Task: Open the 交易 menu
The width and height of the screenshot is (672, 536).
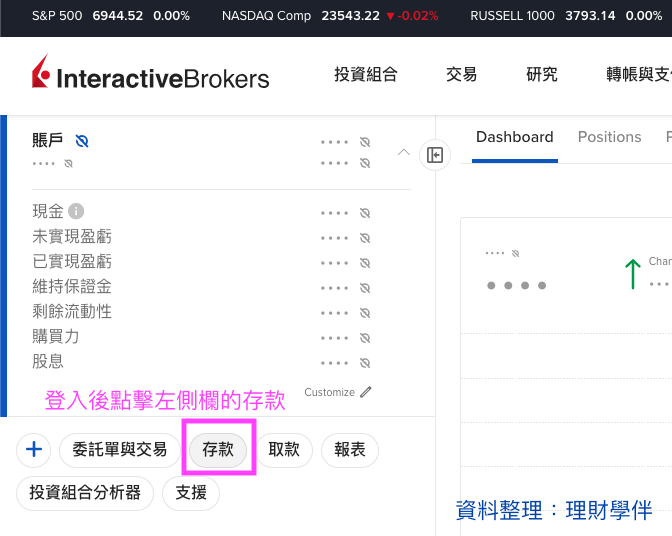Action: click(461, 75)
